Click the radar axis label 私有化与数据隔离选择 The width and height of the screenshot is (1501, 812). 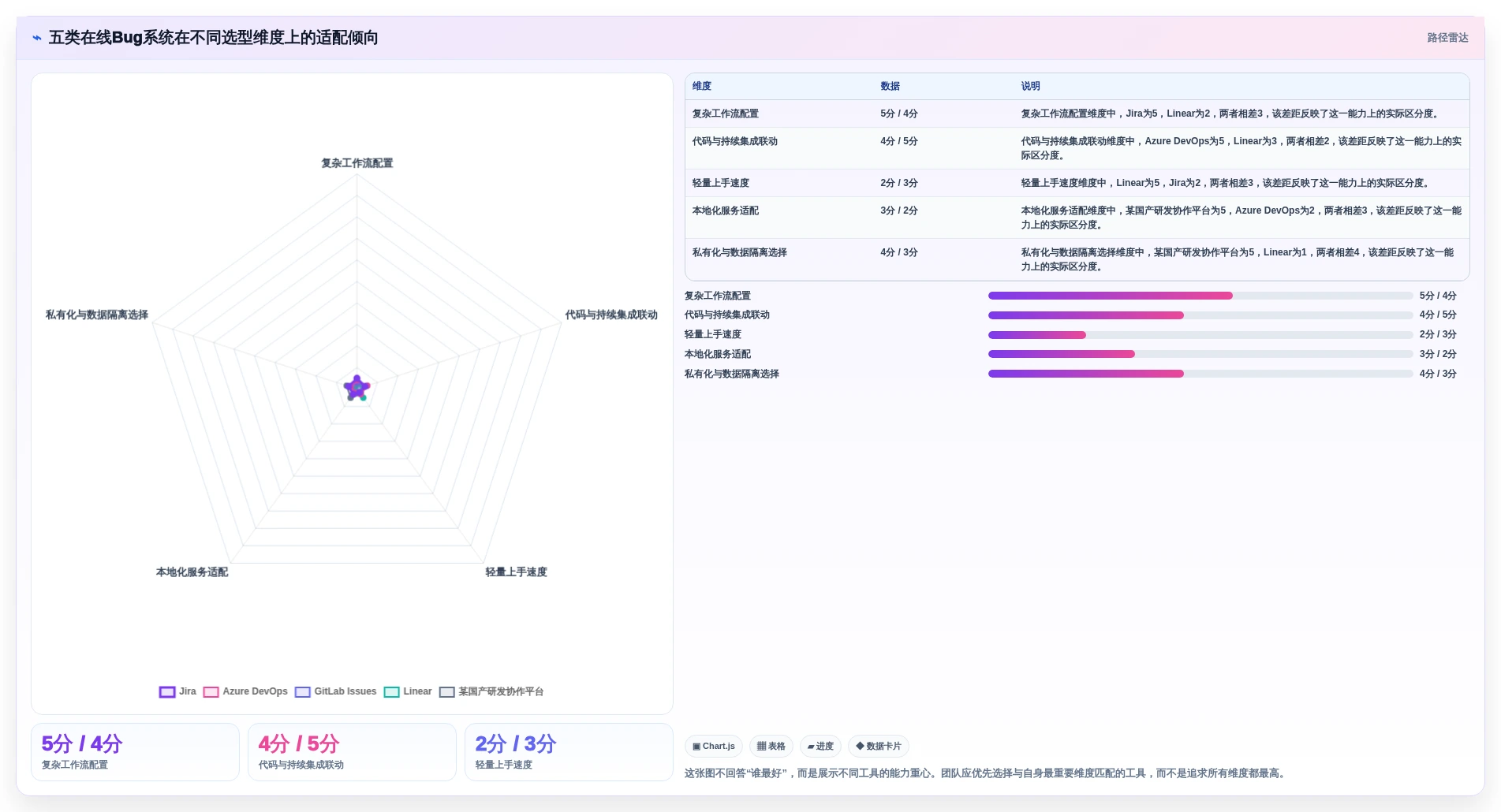coord(97,315)
